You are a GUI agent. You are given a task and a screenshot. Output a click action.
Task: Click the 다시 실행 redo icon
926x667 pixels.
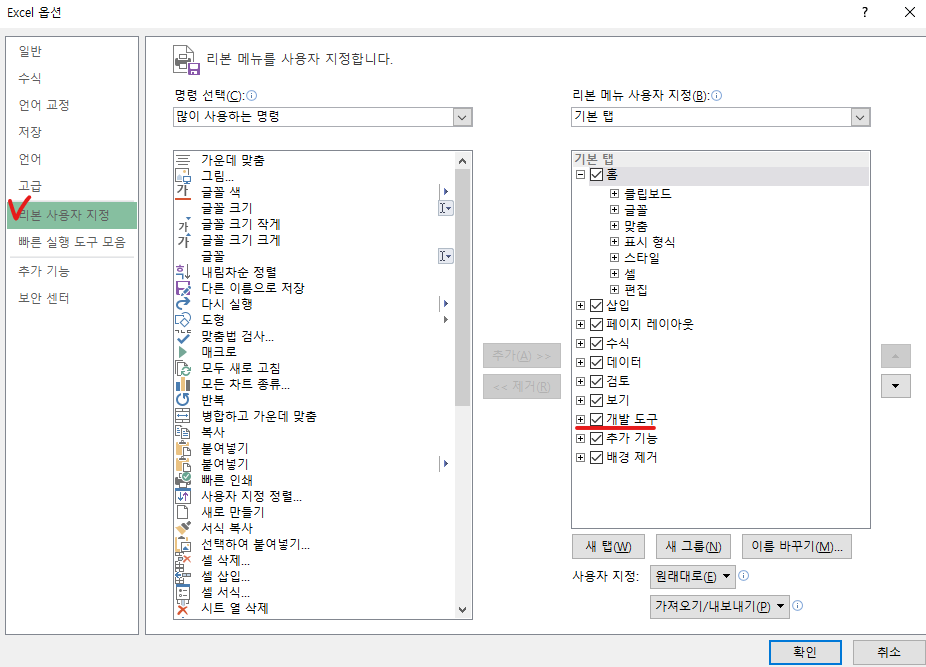point(183,304)
